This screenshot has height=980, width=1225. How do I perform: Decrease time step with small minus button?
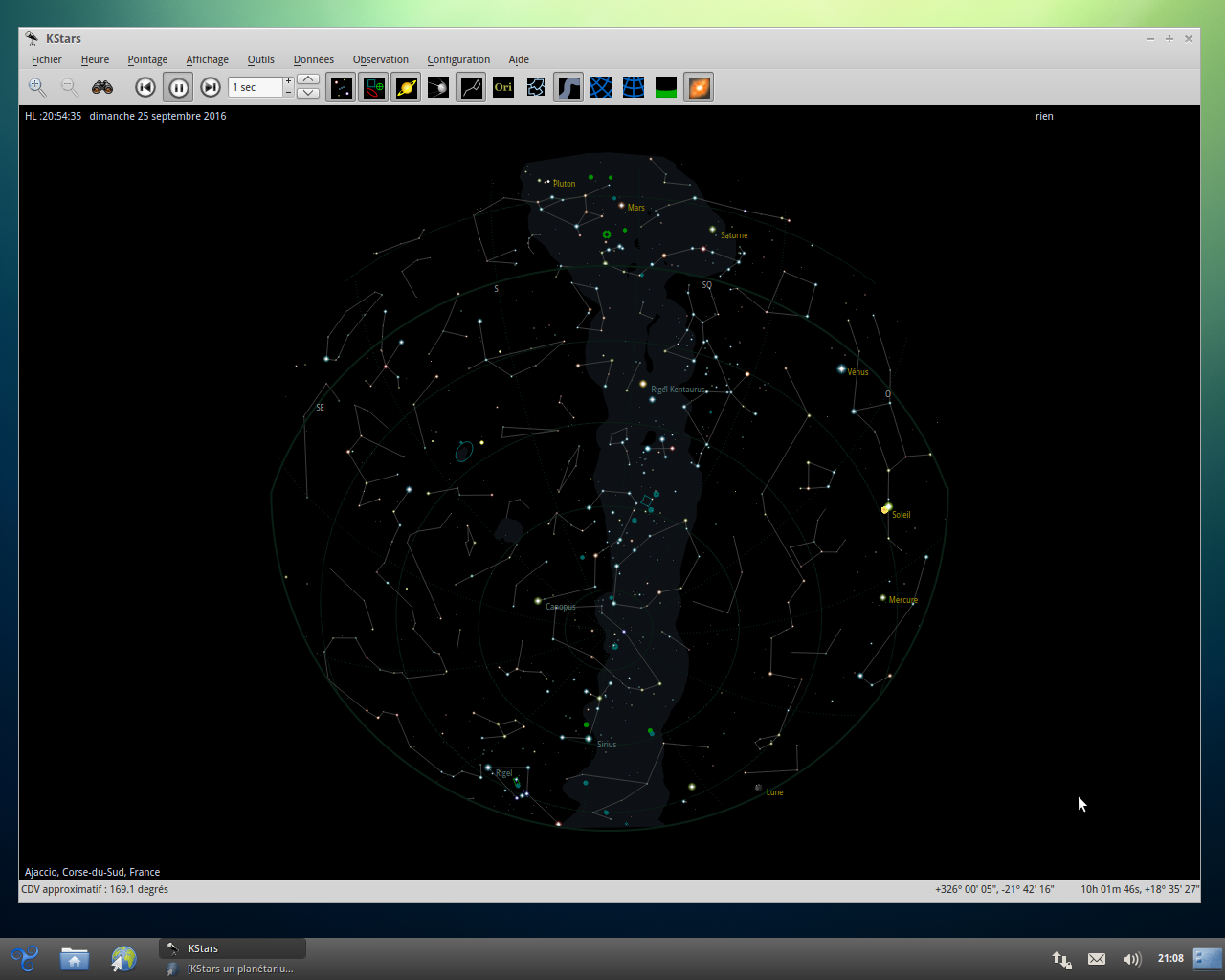[x=289, y=93]
